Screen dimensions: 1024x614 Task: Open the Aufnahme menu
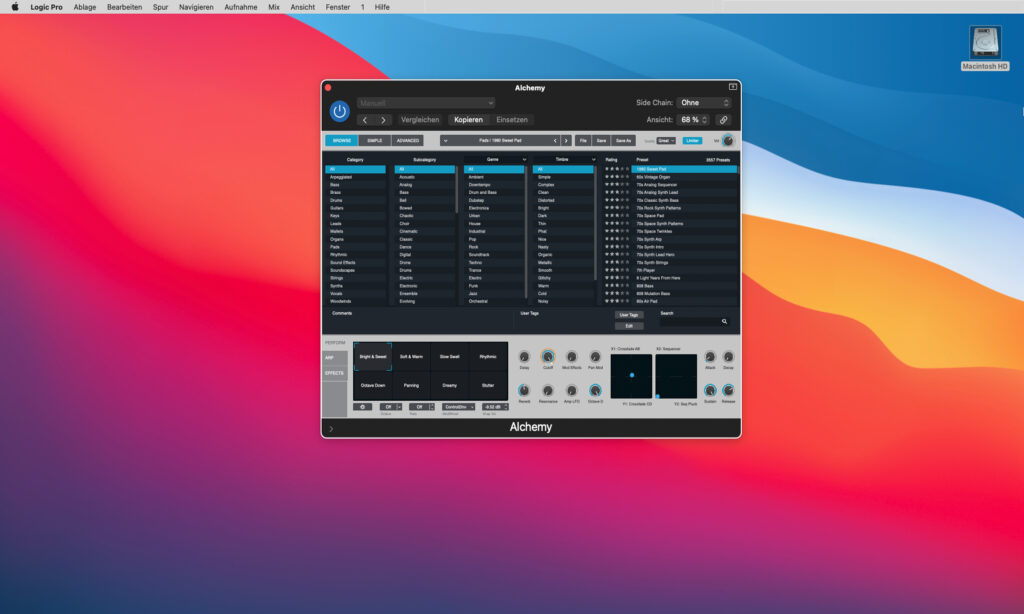[240, 7]
